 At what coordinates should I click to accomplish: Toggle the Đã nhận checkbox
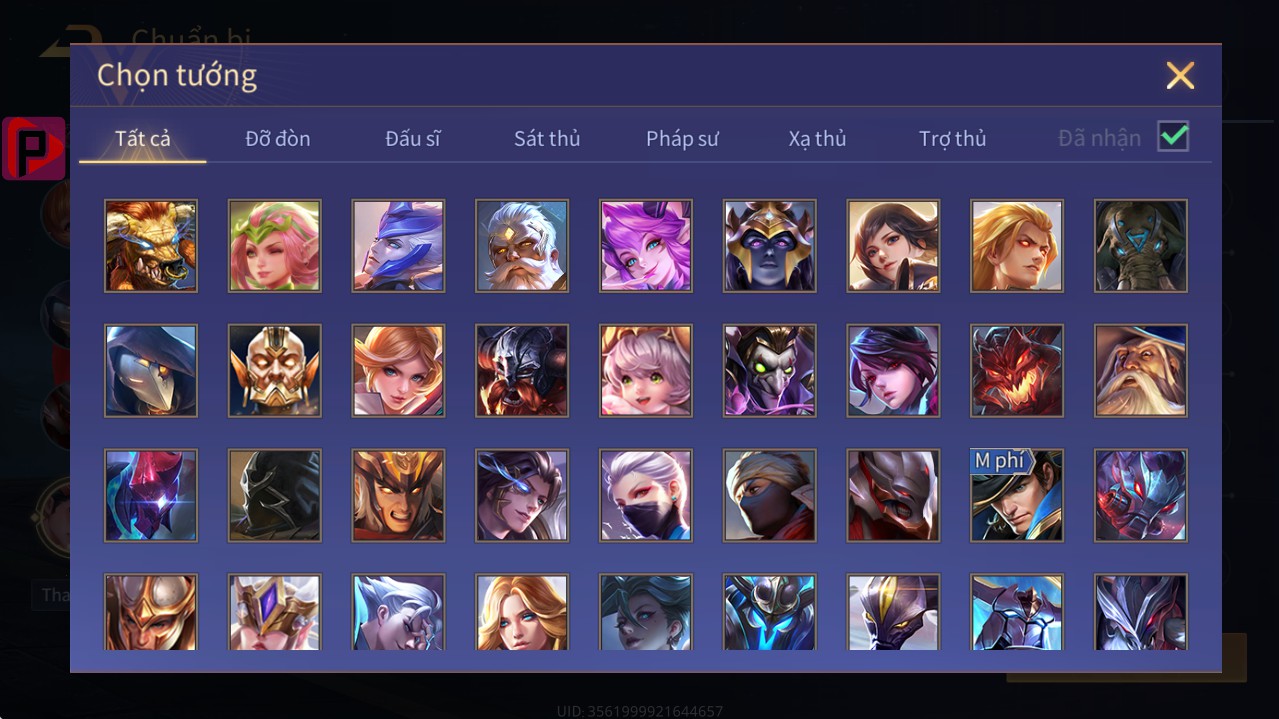(x=1173, y=137)
